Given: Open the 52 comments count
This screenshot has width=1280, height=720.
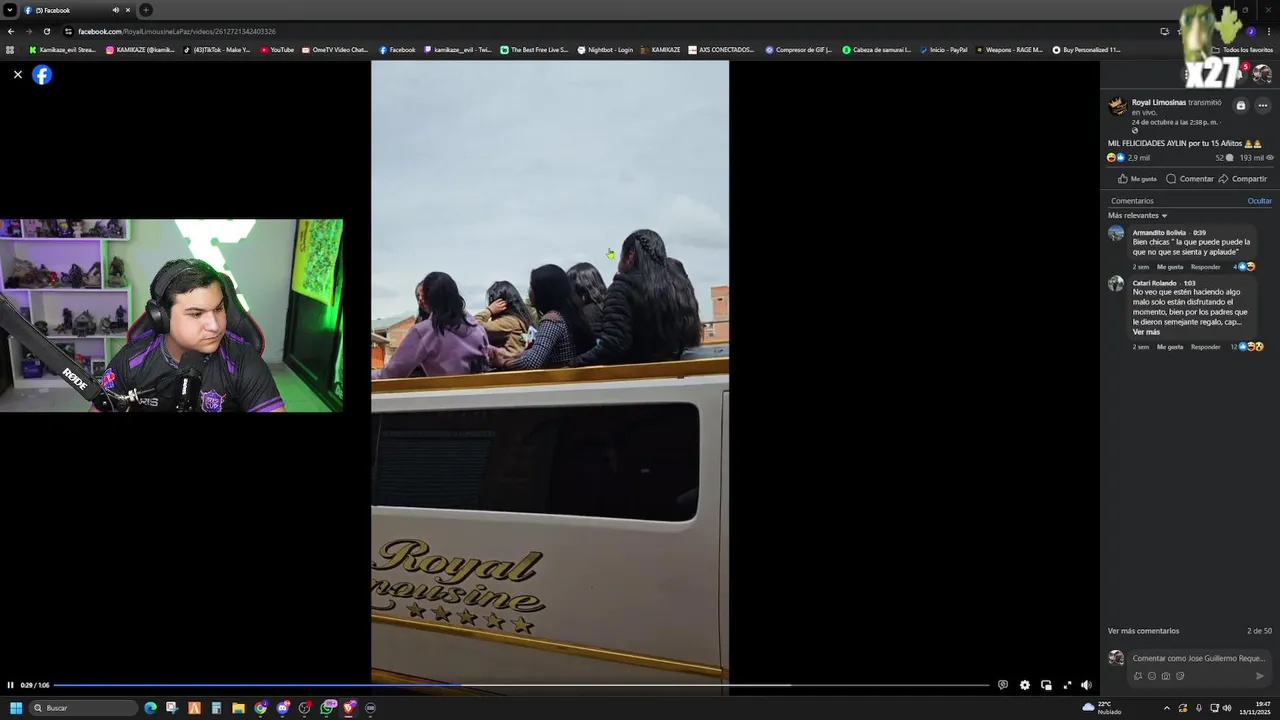Looking at the screenshot, I should (x=1224, y=158).
